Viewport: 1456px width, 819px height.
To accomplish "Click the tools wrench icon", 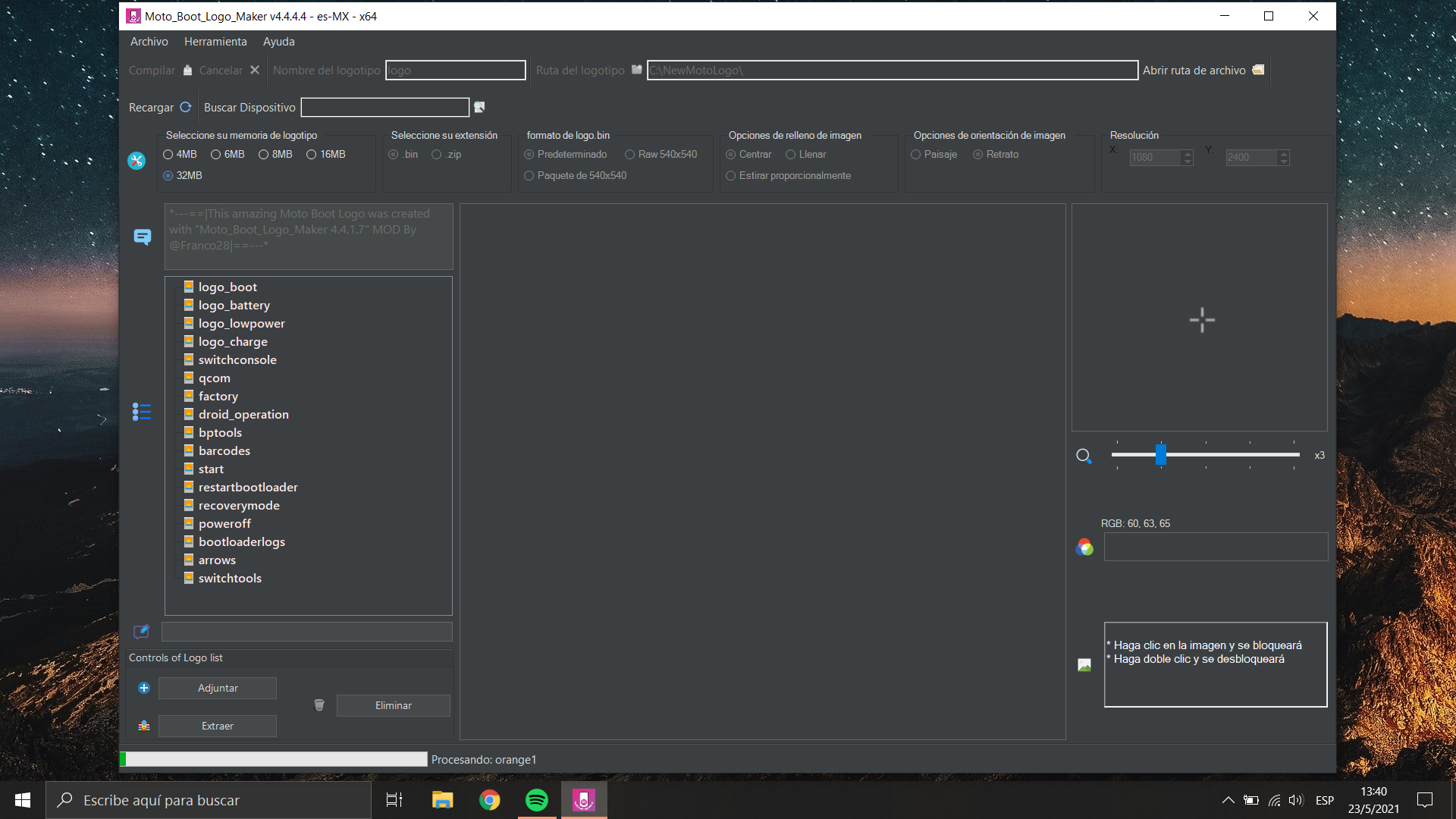I will [x=136, y=160].
